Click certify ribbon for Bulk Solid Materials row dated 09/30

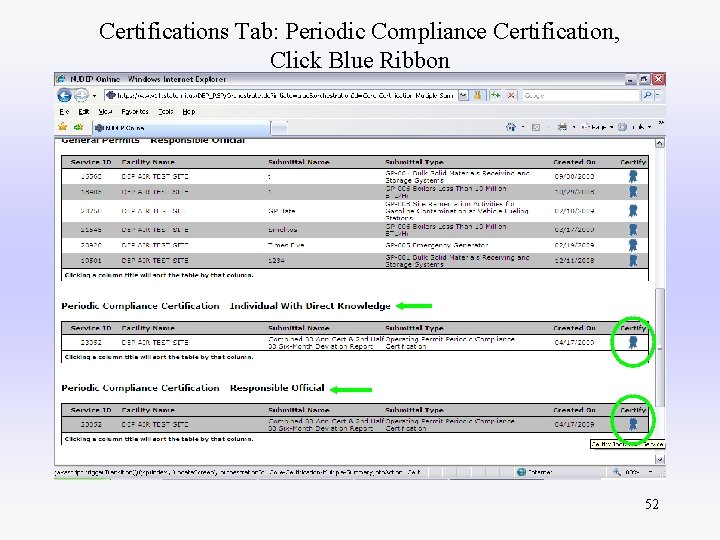coord(633,176)
